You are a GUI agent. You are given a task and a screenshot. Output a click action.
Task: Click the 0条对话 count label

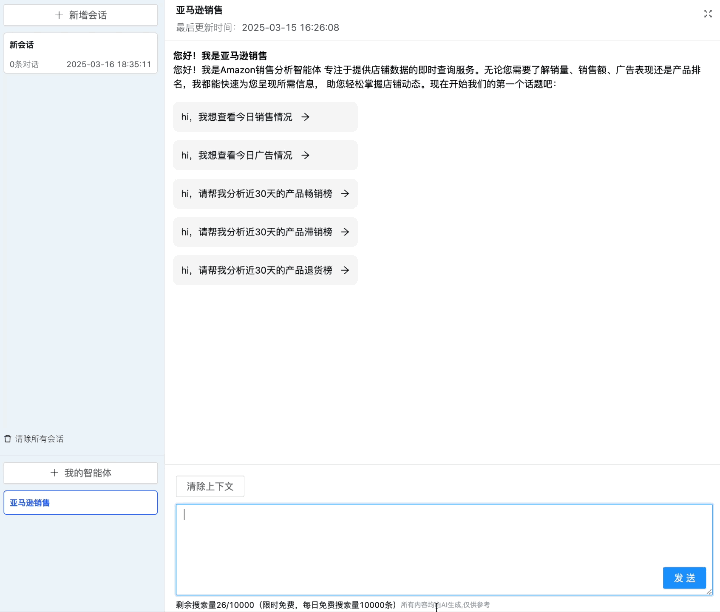[24, 64]
